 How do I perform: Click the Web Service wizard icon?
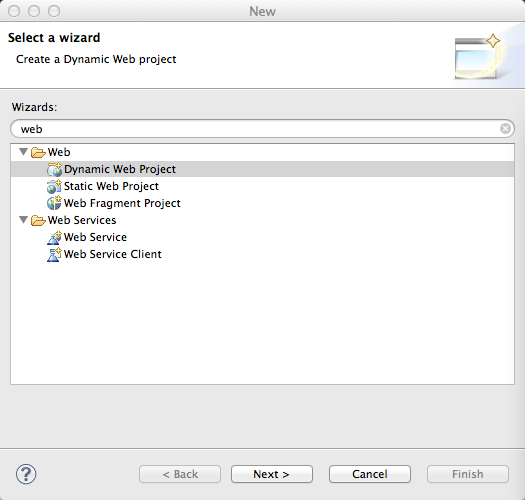point(54,237)
